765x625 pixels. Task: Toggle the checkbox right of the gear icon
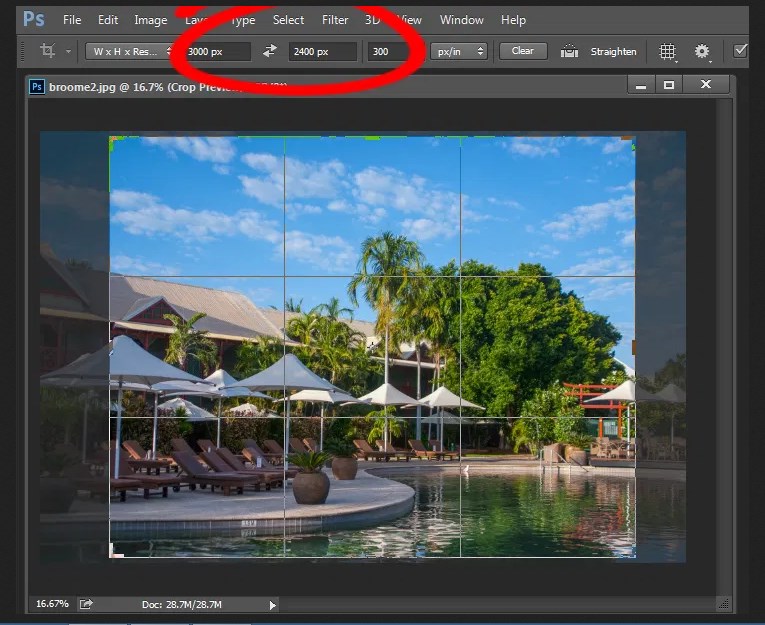(x=741, y=50)
